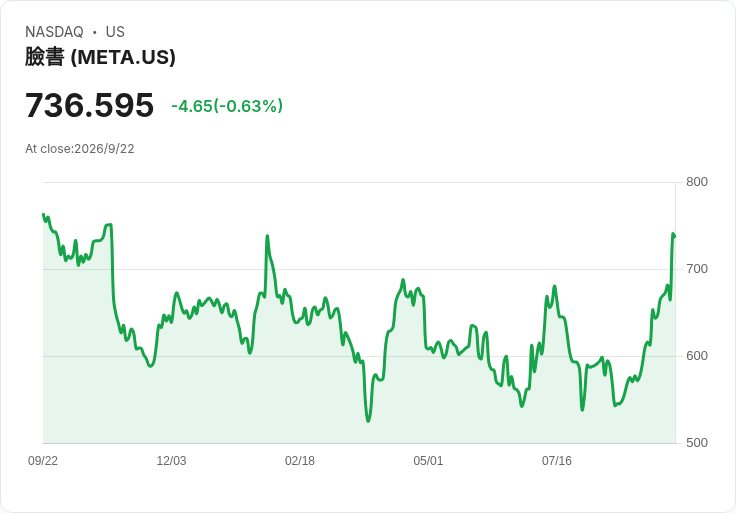Click the 09/22 x-axis date label
Viewport: 736px width, 513px height.
tap(43, 461)
